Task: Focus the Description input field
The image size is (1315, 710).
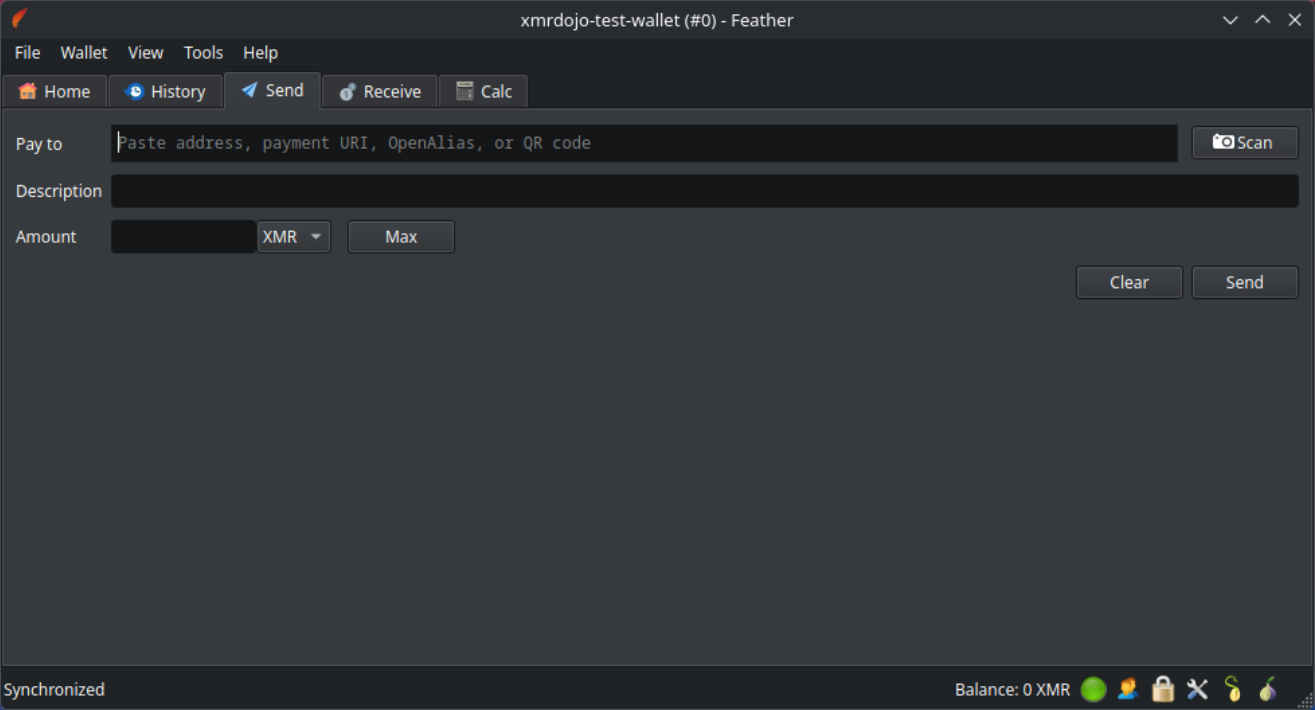Action: tap(705, 191)
